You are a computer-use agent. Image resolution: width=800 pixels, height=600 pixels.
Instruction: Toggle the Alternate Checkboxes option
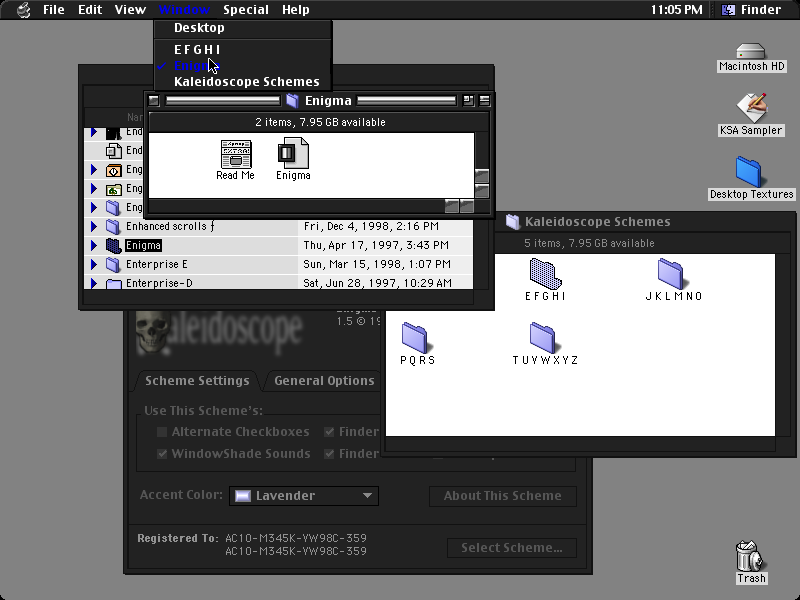[162, 432]
